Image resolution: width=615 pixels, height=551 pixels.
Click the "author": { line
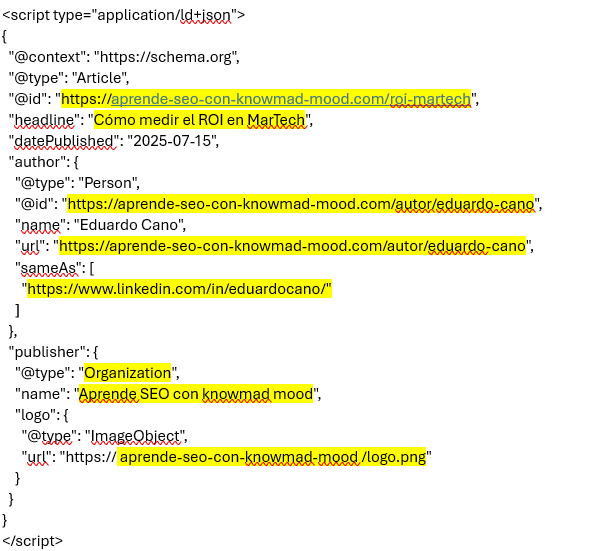[x=44, y=162]
